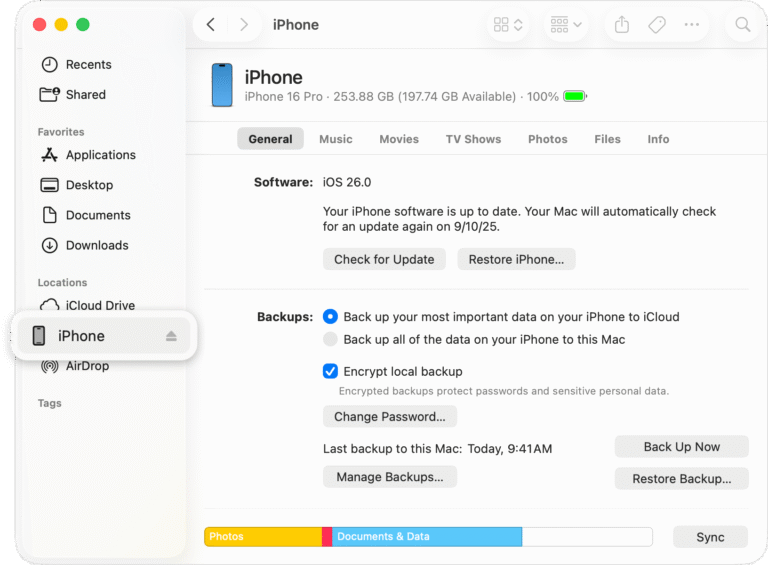Open Downloads in the sidebar
This screenshot has width=768, height=565.
tap(84, 245)
